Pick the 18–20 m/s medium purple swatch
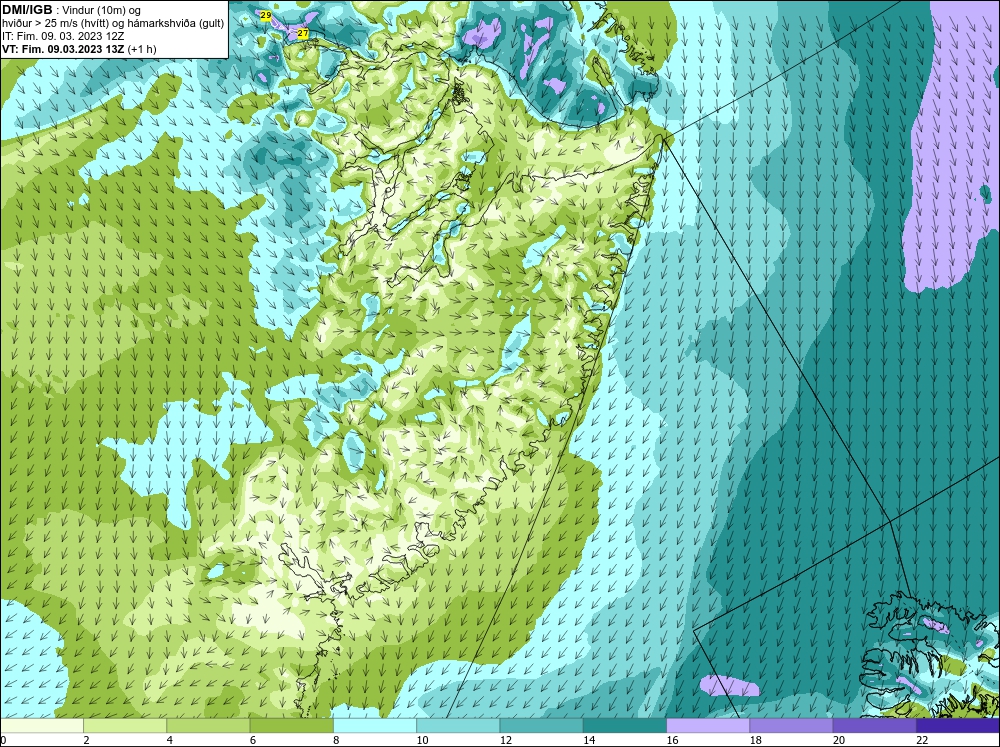Viewport: 1000px width, 747px height. 791,726
